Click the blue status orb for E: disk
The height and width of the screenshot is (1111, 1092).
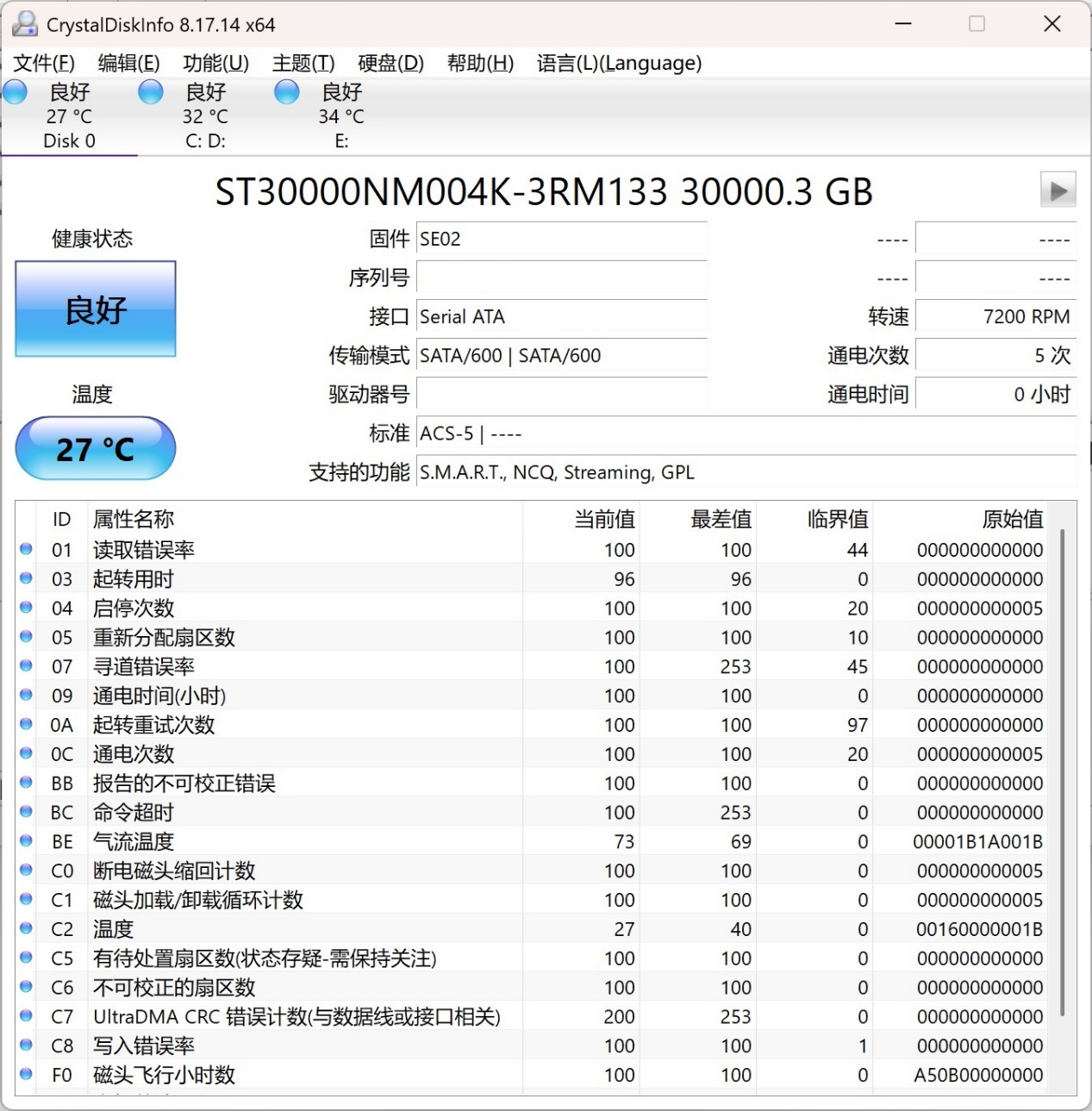tap(287, 91)
